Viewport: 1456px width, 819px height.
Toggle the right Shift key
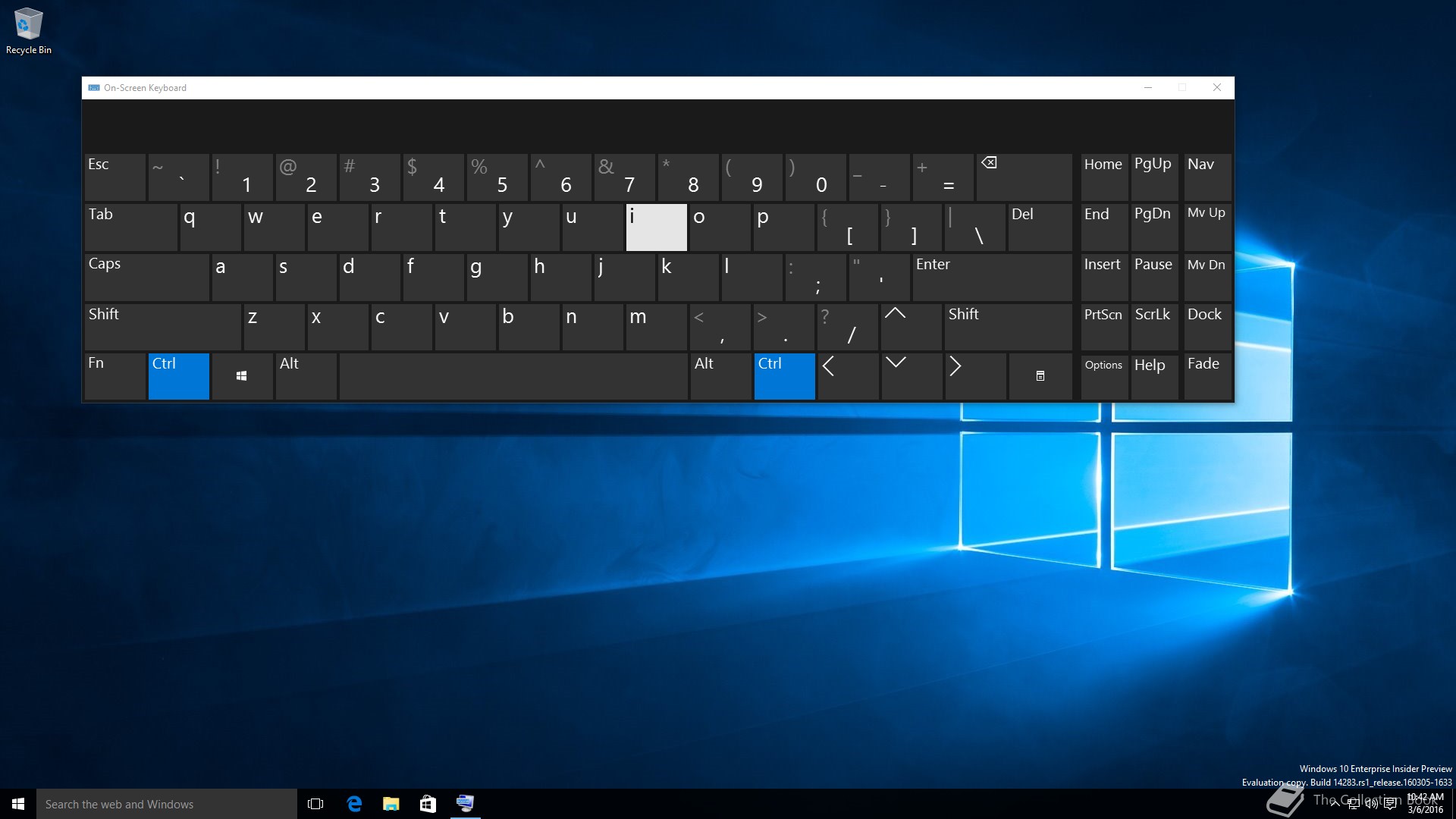[1008, 327]
